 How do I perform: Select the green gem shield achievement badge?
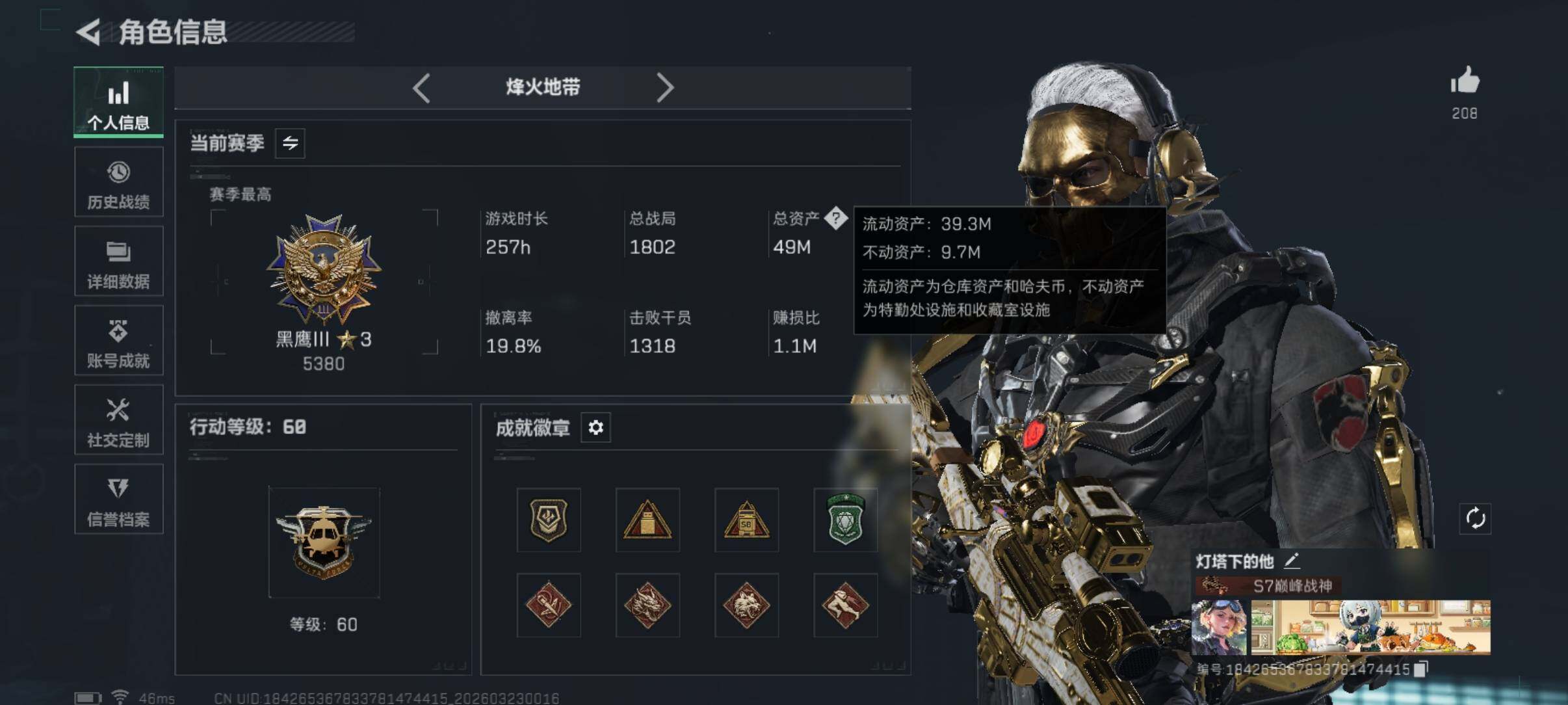[x=845, y=520]
